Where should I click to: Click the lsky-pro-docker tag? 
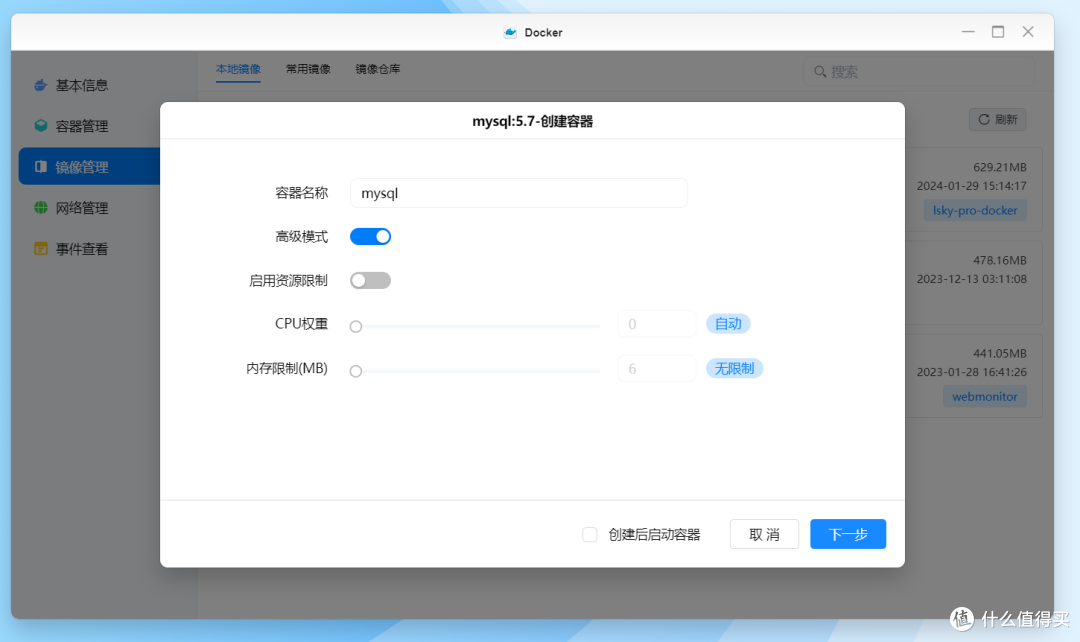(975, 210)
